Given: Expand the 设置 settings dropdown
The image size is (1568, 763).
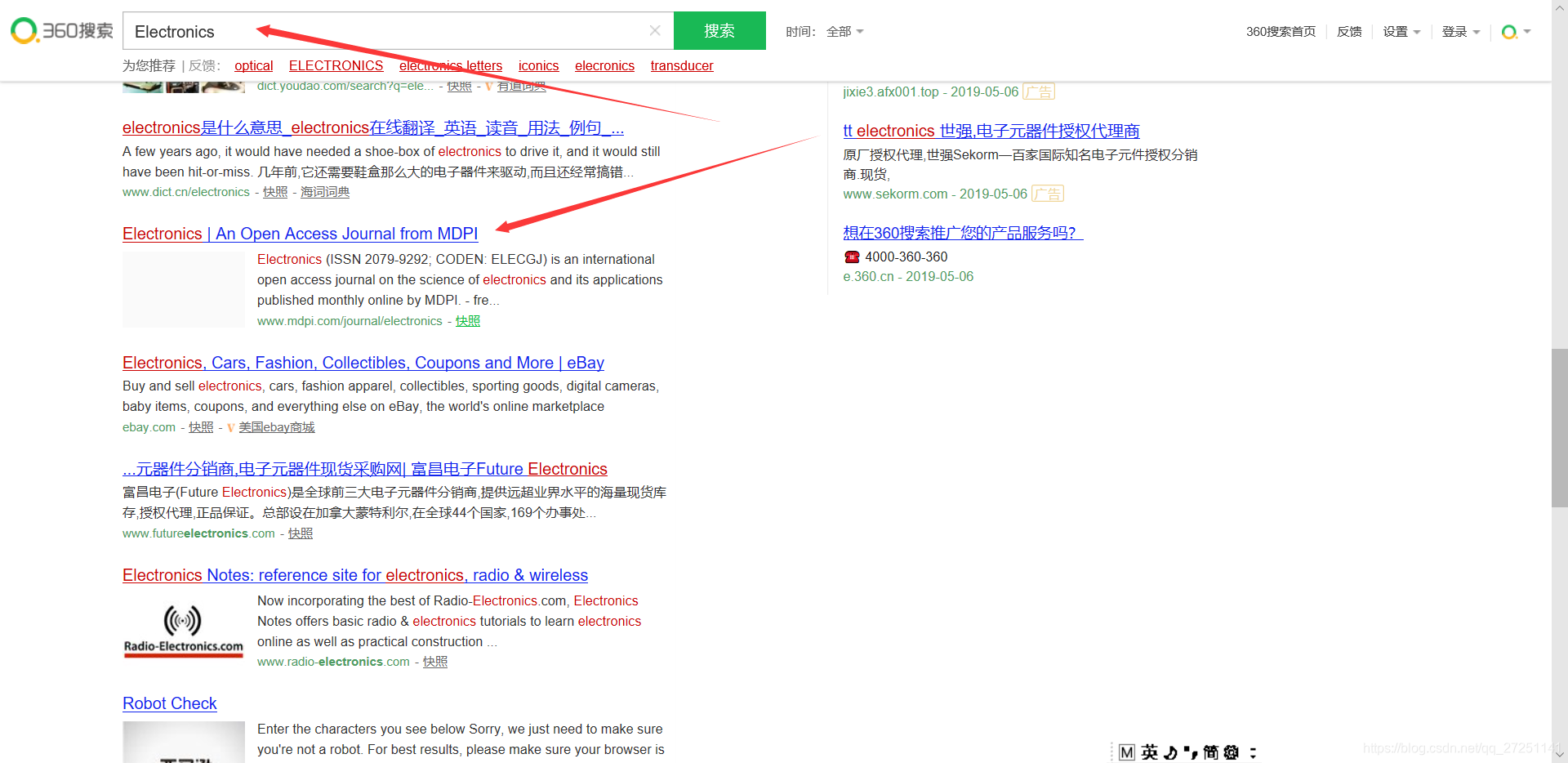Looking at the screenshot, I should pyautogui.click(x=1401, y=32).
